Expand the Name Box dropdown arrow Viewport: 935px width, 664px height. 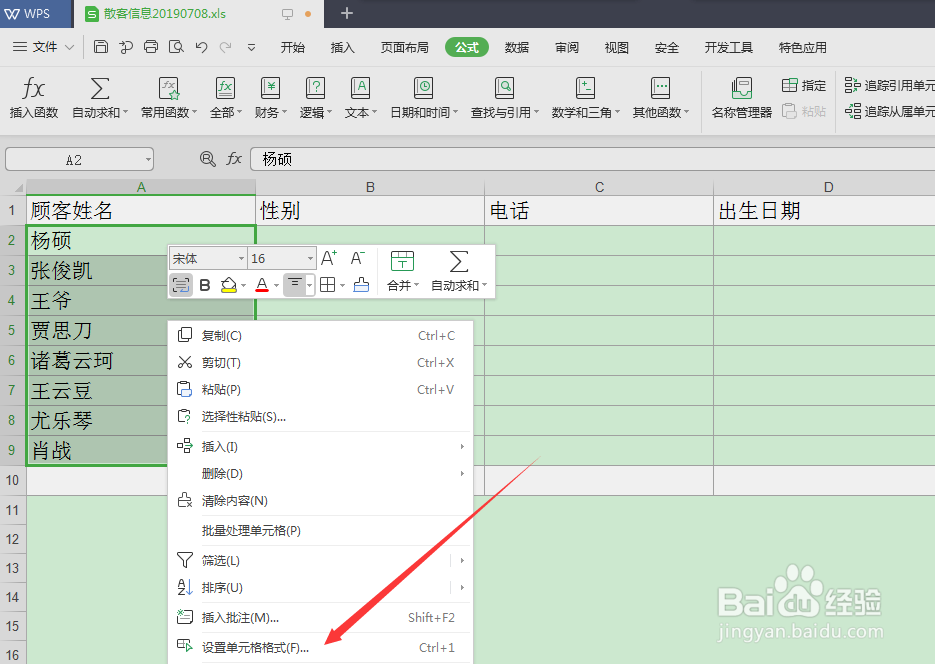[x=148, y=159]
